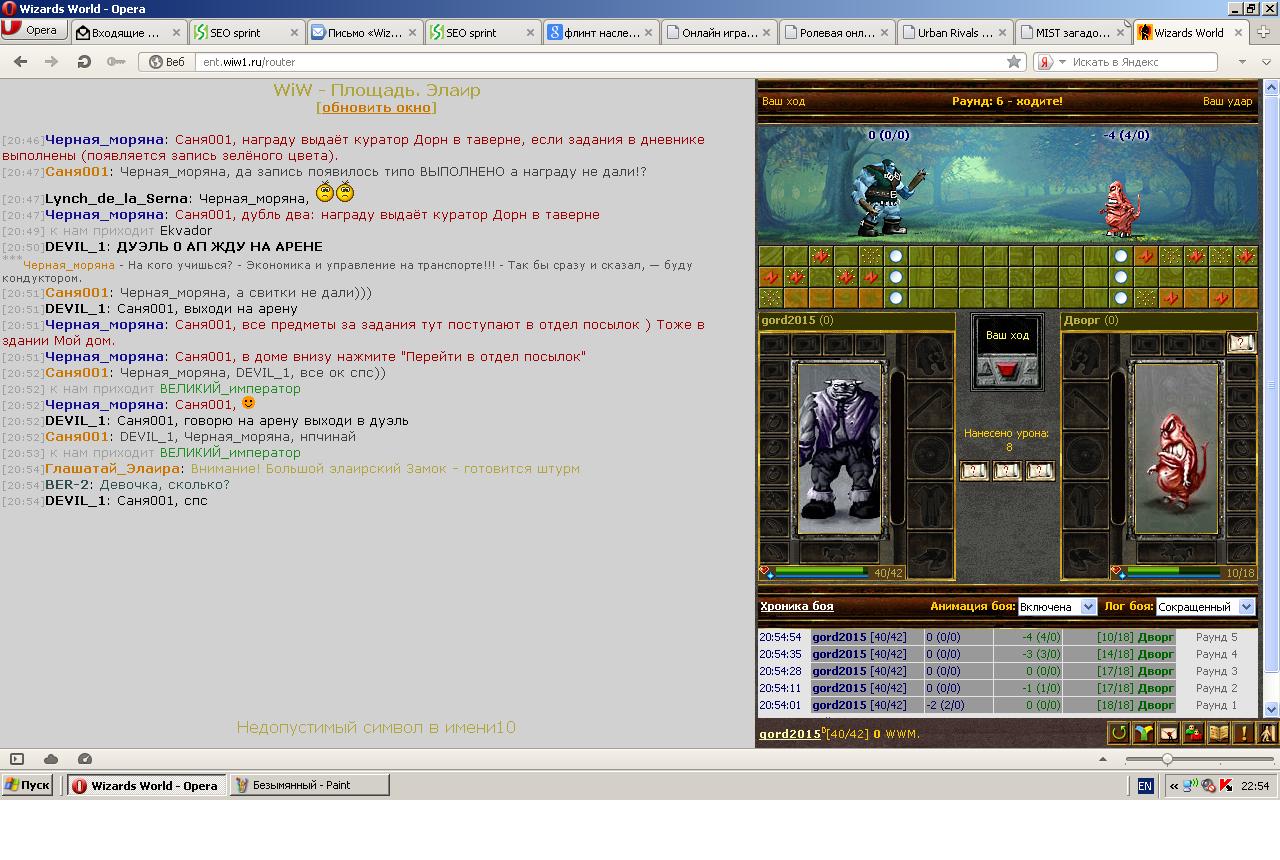The width and height of the screenshot is (1280, 860).
Task: Click the muted volume icon in system tray
Action: pos(1208,786)
